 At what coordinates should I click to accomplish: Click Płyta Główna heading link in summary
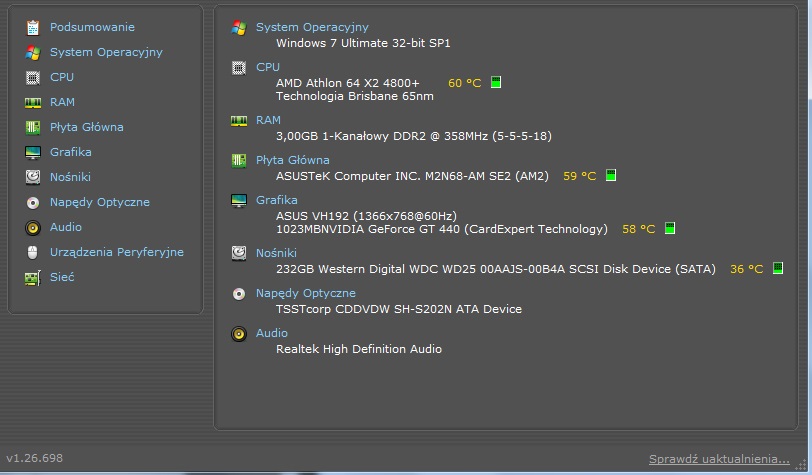(293, 160)
